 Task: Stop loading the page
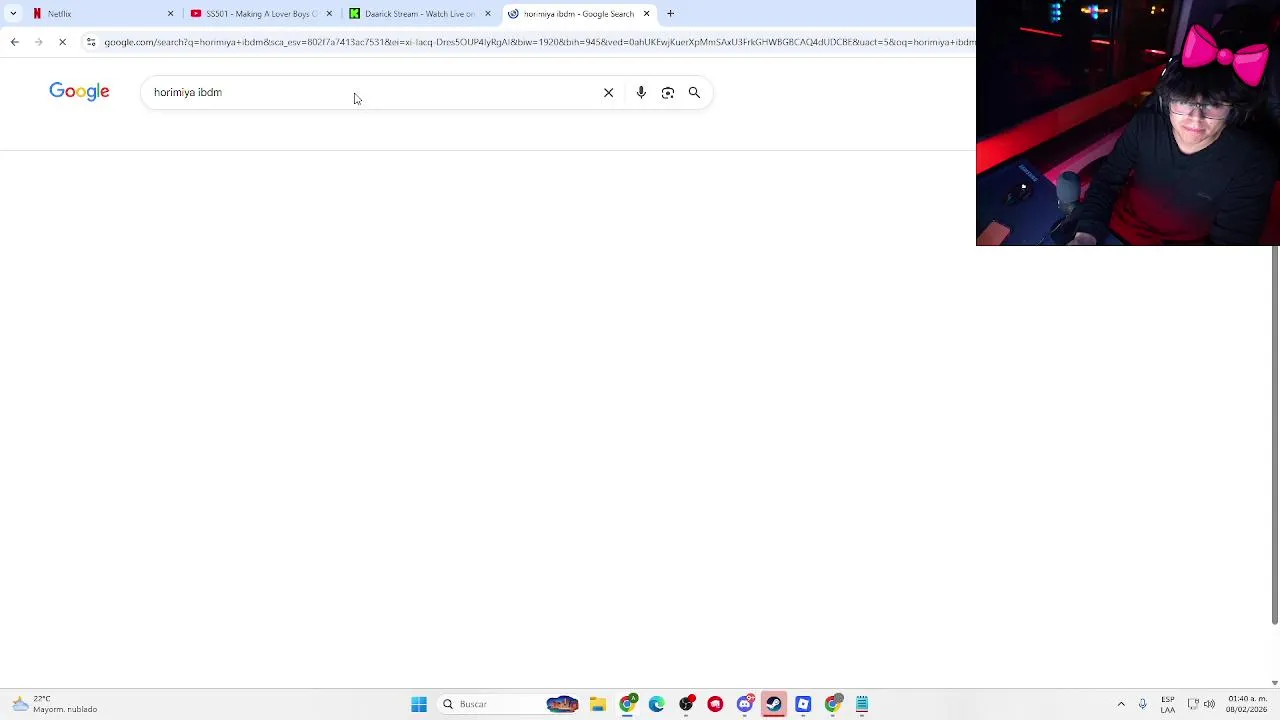coord(62,42)
